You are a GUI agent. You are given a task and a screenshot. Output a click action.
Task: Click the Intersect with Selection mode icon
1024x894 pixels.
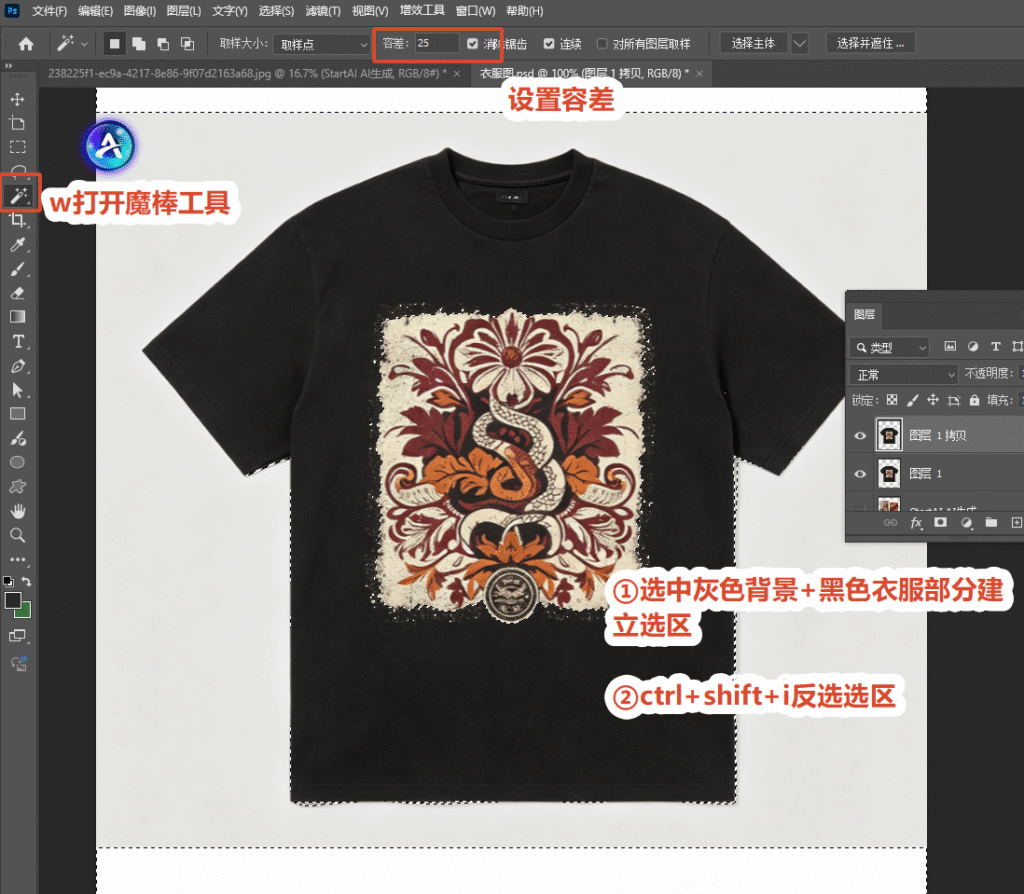(187, 44)
